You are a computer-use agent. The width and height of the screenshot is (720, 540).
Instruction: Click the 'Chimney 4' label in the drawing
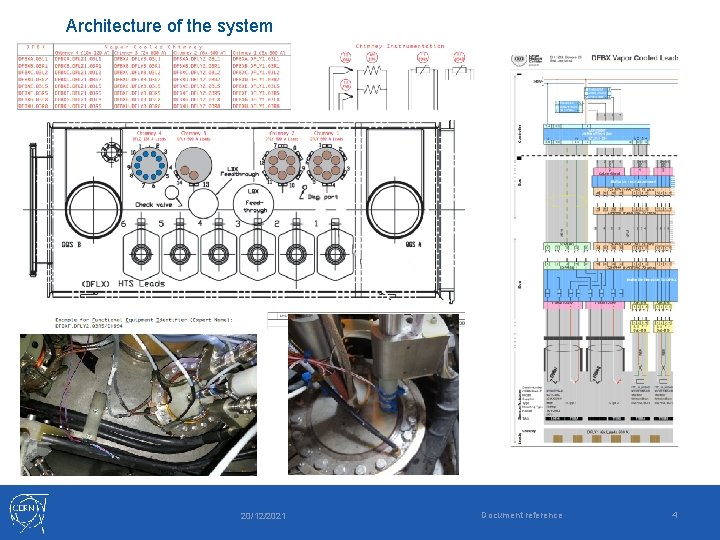(150, 133)
